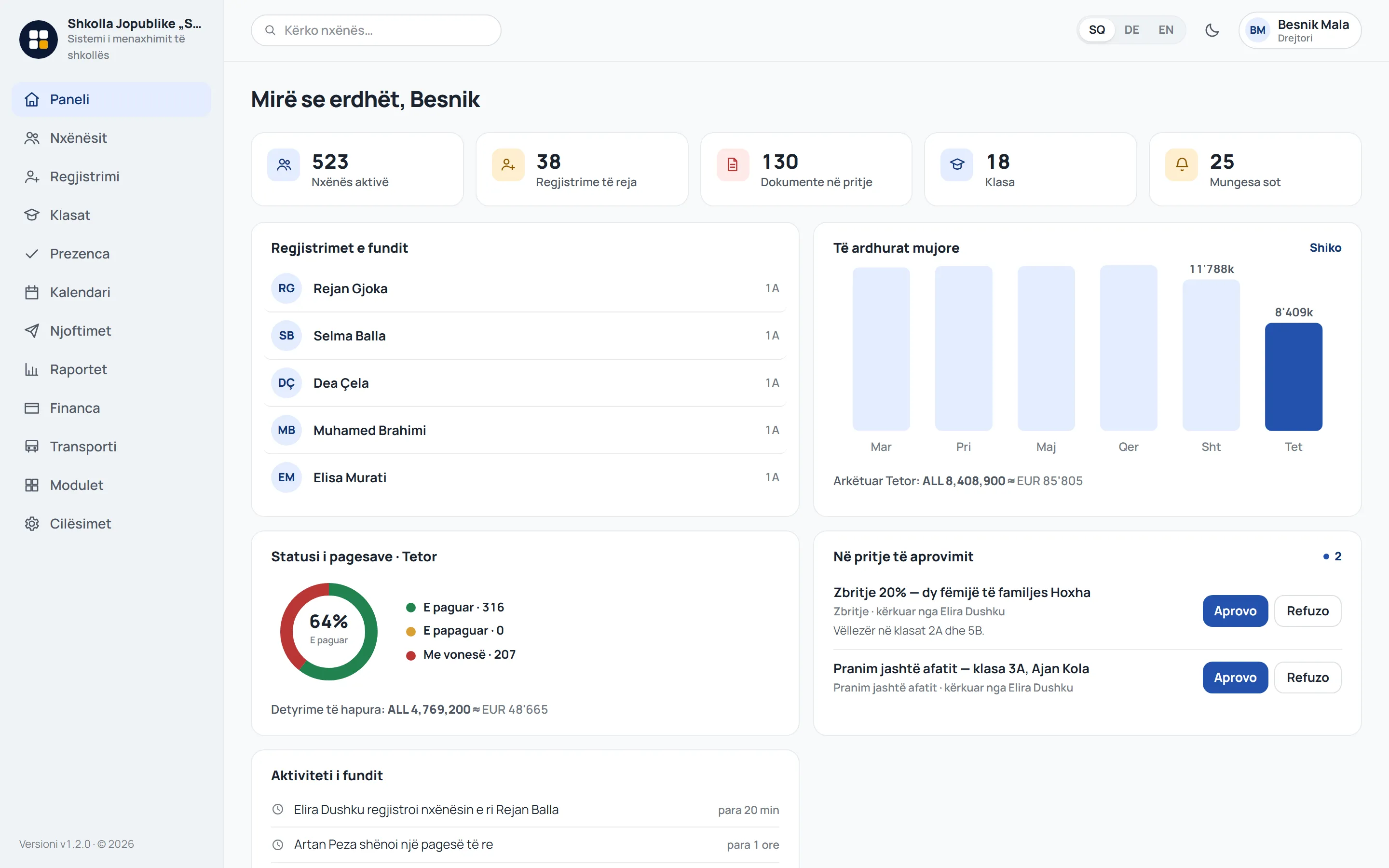Viewport: 1389px width, 868px height.
Task: Switch language to DE
Action: [1131, 30]
